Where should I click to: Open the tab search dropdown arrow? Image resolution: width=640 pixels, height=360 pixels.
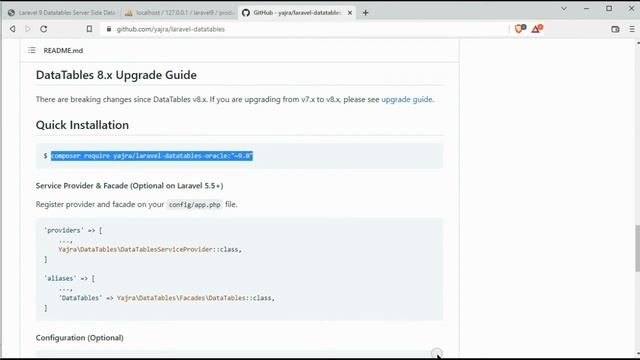pyautogui.click(x=564, y=8)
